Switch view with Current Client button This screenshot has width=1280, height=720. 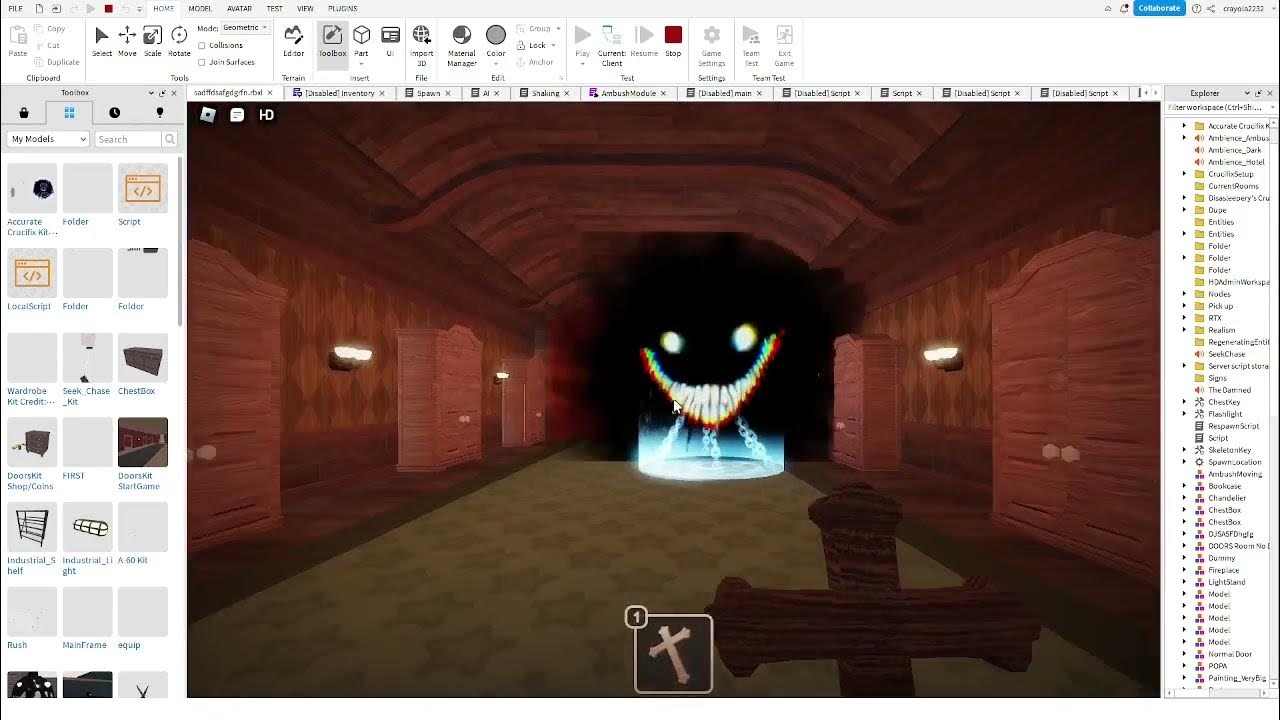612,46
